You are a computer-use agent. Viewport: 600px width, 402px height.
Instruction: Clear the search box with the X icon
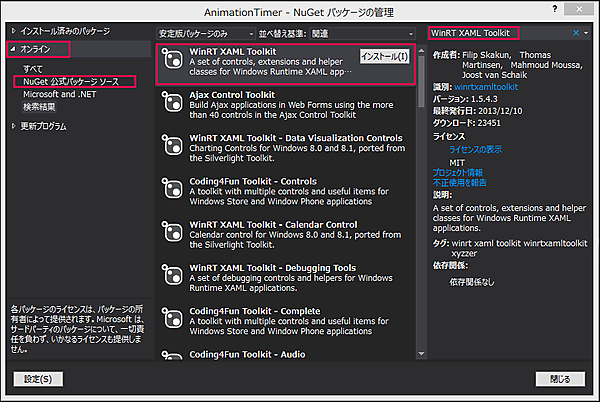click(576, 33)
